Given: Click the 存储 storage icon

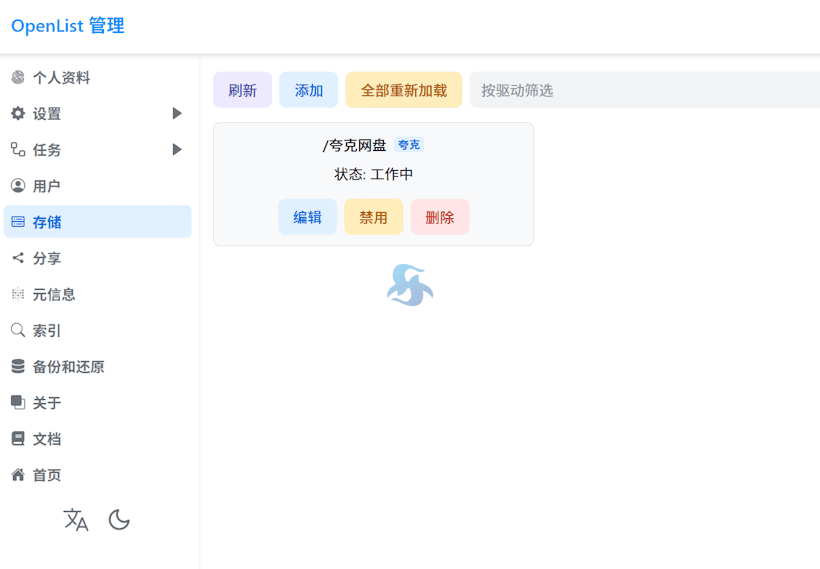Looking at the screenshot, I should [x=18, y=222].
